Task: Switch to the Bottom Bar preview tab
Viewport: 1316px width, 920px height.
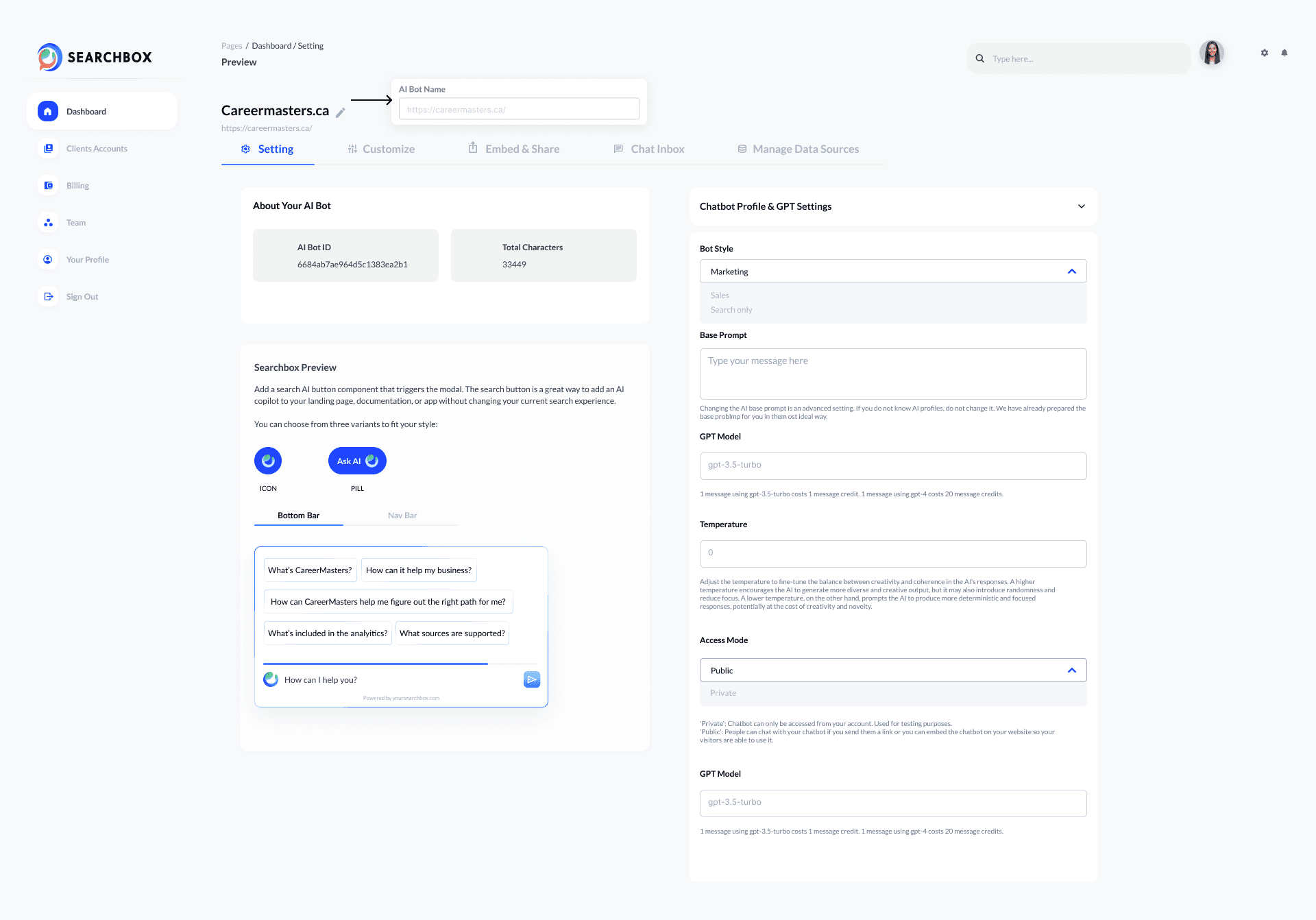Action: coord(299,516)
